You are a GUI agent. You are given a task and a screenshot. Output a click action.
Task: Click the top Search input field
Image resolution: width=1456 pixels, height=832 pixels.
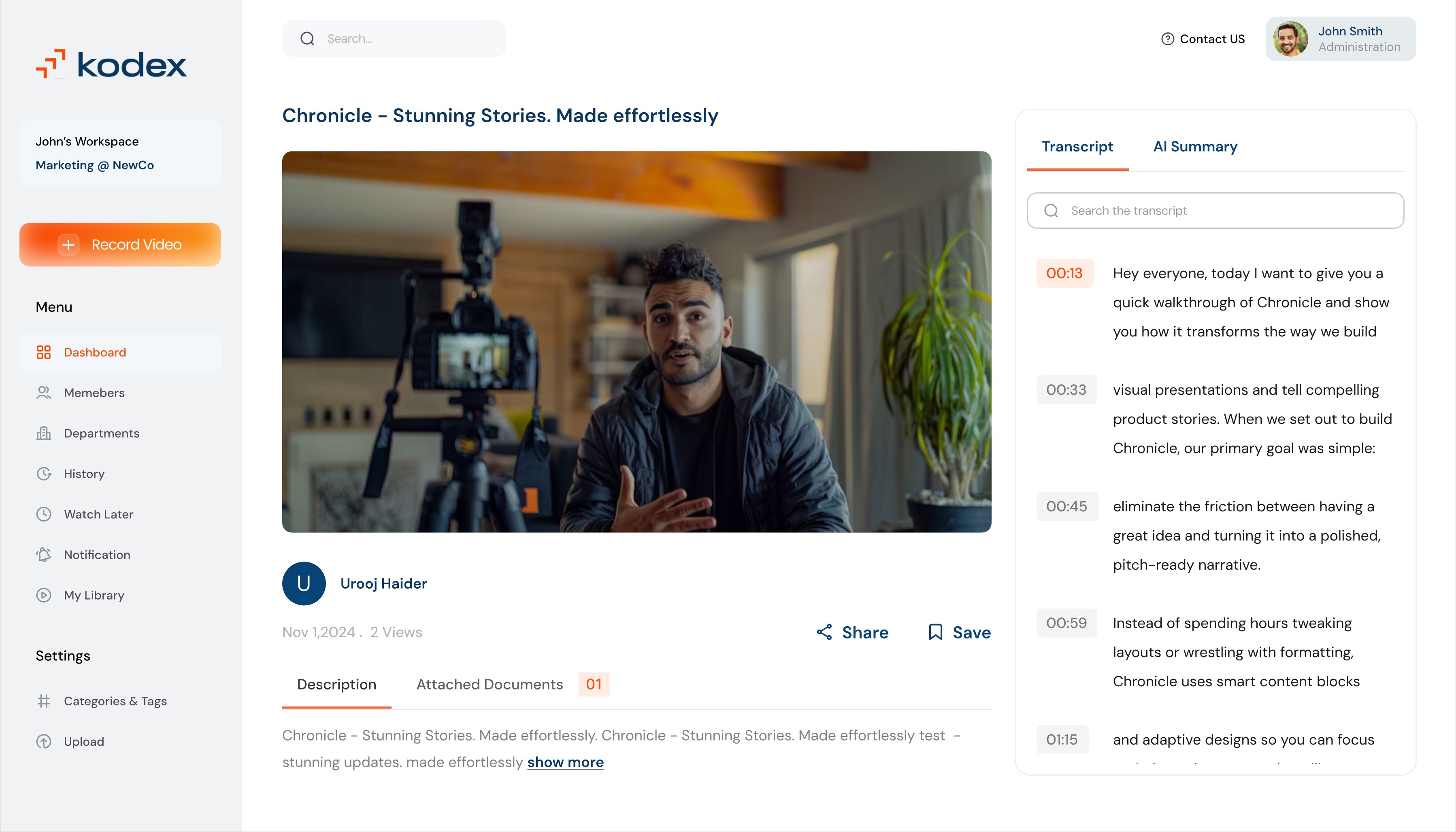[394, 38]
